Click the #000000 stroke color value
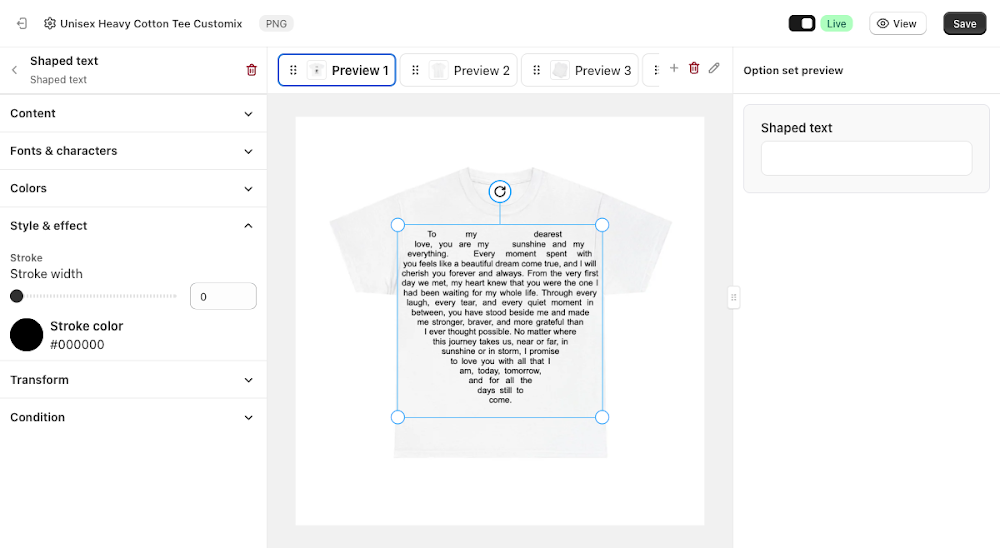1000x548 pixels. tap(77, 344)
